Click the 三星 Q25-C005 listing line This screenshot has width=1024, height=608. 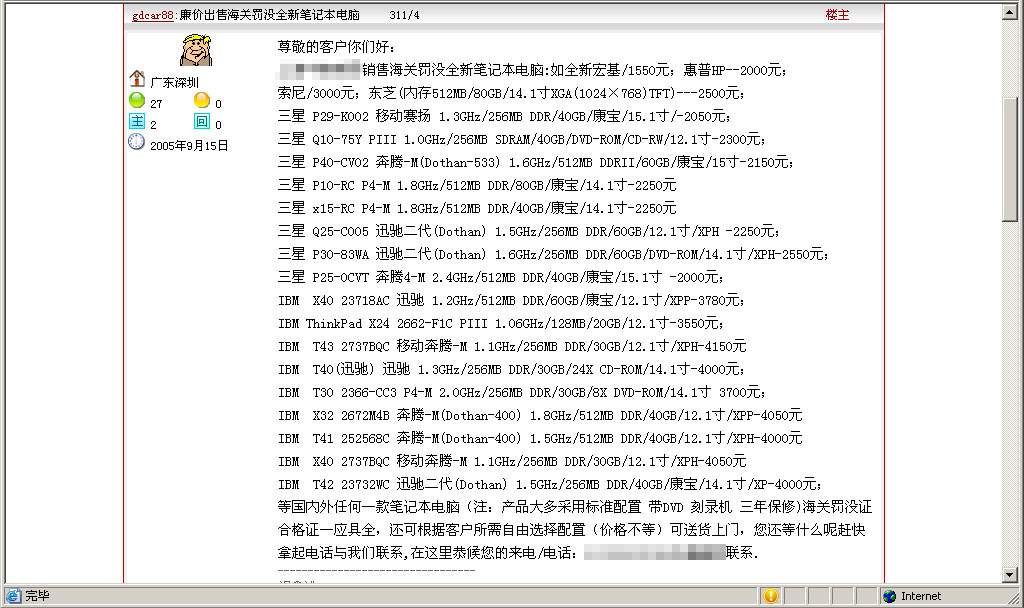[x=529, y=231]
